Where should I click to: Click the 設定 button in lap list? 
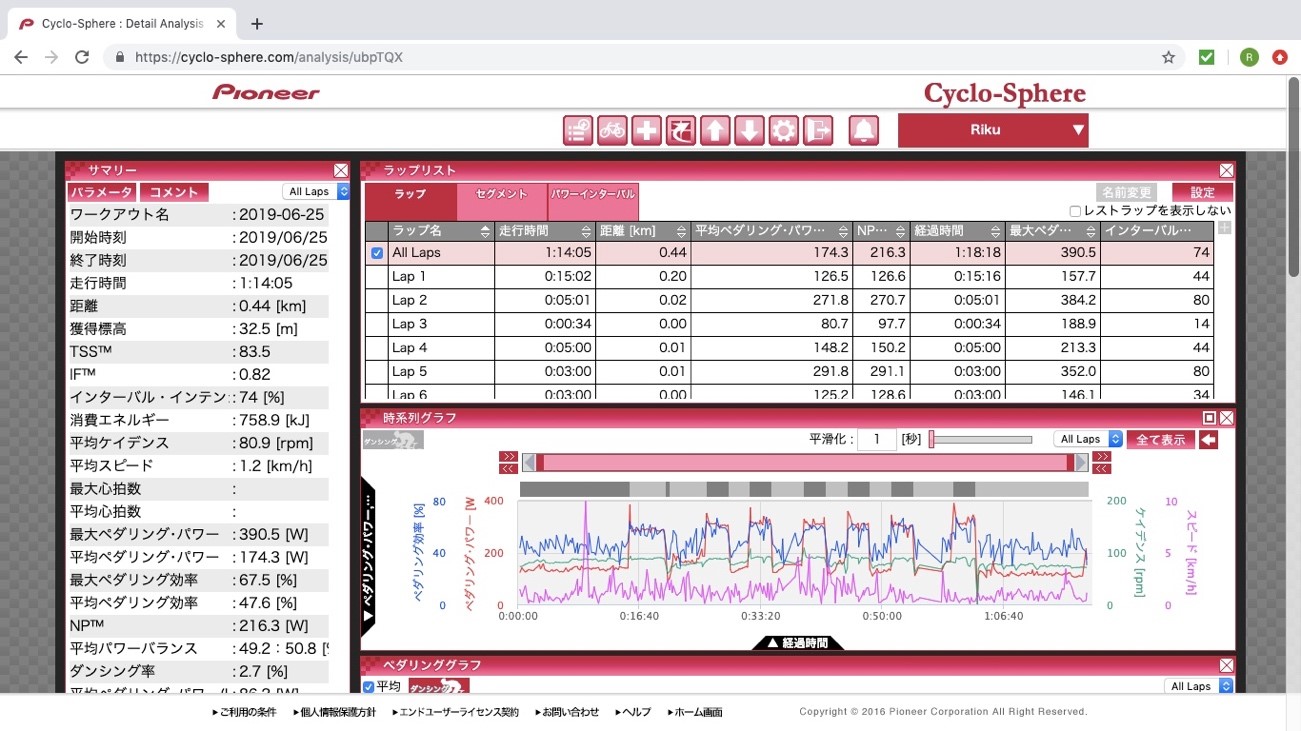[x=1202, y=192]
